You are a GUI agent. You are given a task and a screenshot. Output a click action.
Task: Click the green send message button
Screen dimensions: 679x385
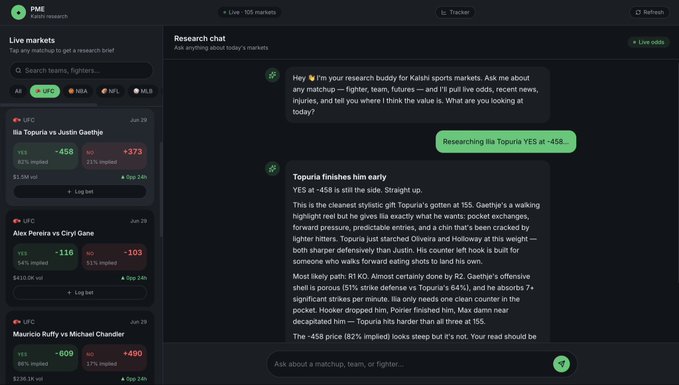[x=561, y=364]
